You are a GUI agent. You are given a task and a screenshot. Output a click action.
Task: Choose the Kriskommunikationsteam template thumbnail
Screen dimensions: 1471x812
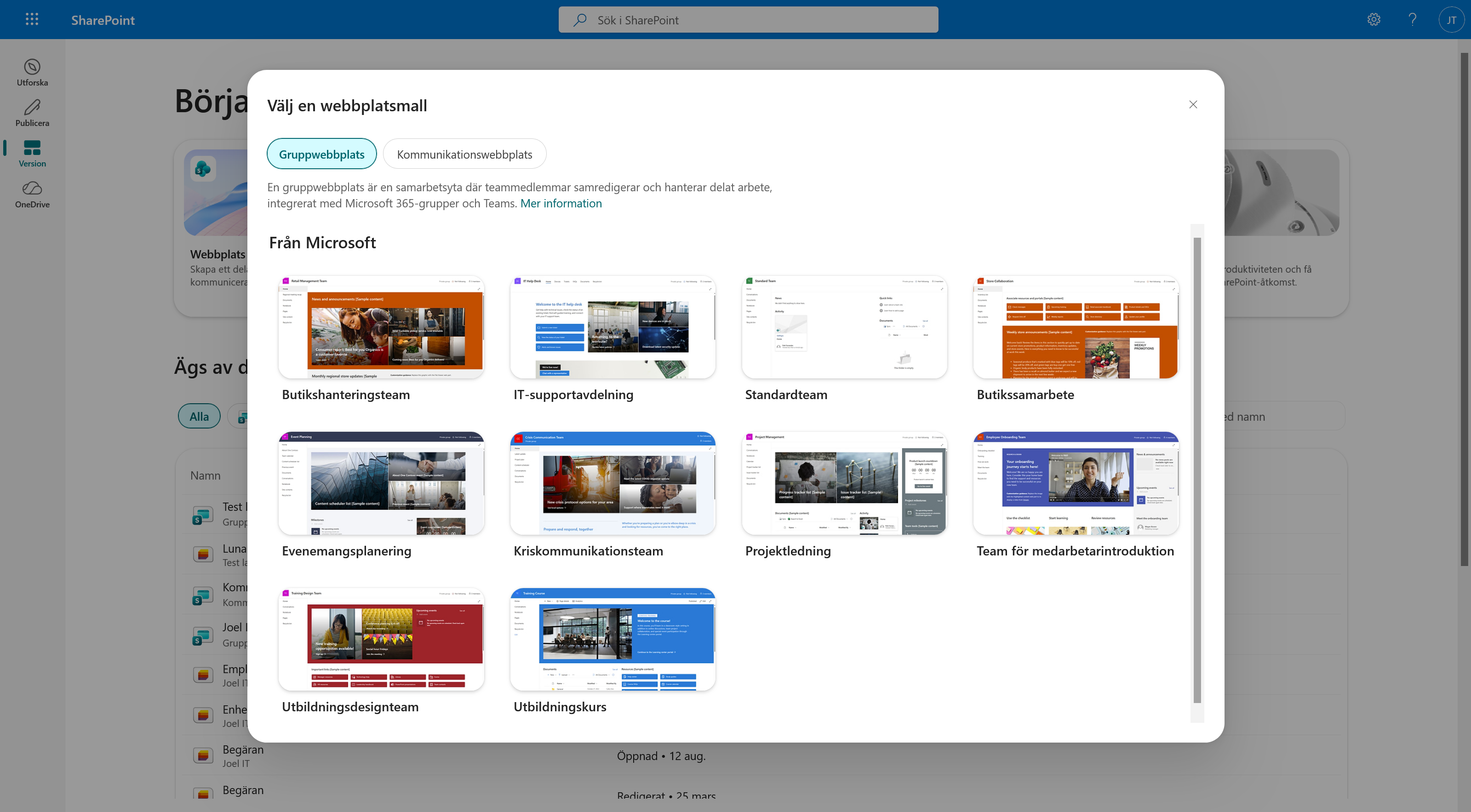(x=613, y=483)
